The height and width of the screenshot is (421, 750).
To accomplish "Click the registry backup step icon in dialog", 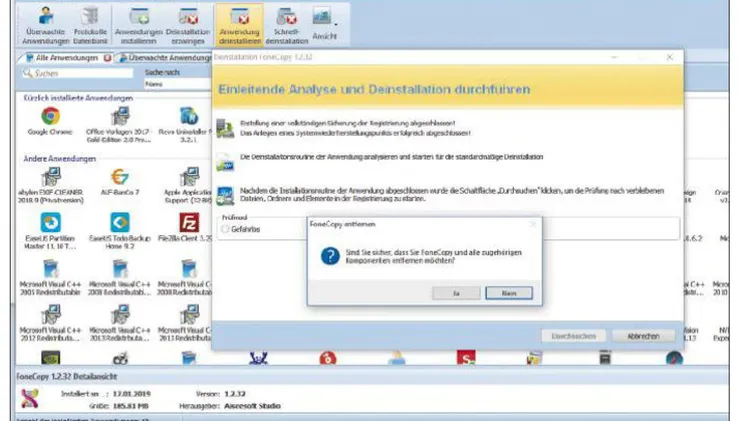I will coord(225,128).
